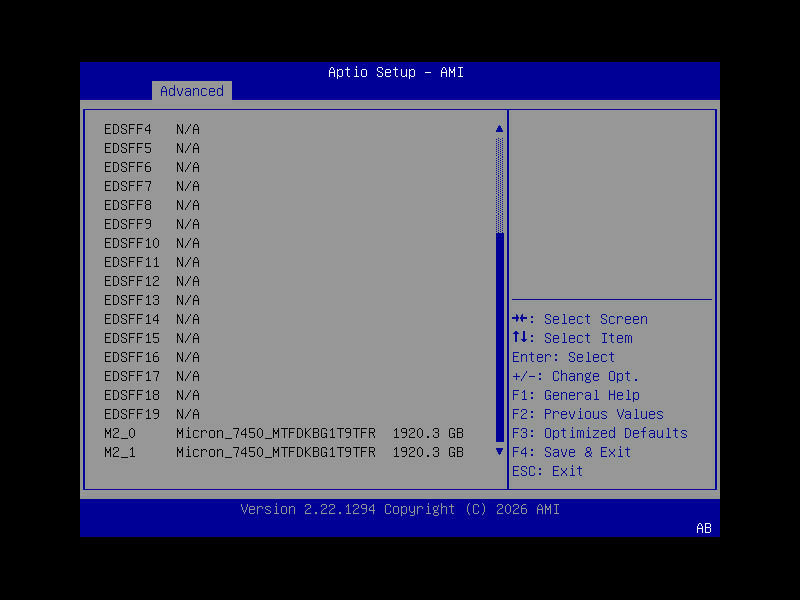800x600 pixels.
Task: Click the F1: General Help line
Action: [x=576, y=395]
